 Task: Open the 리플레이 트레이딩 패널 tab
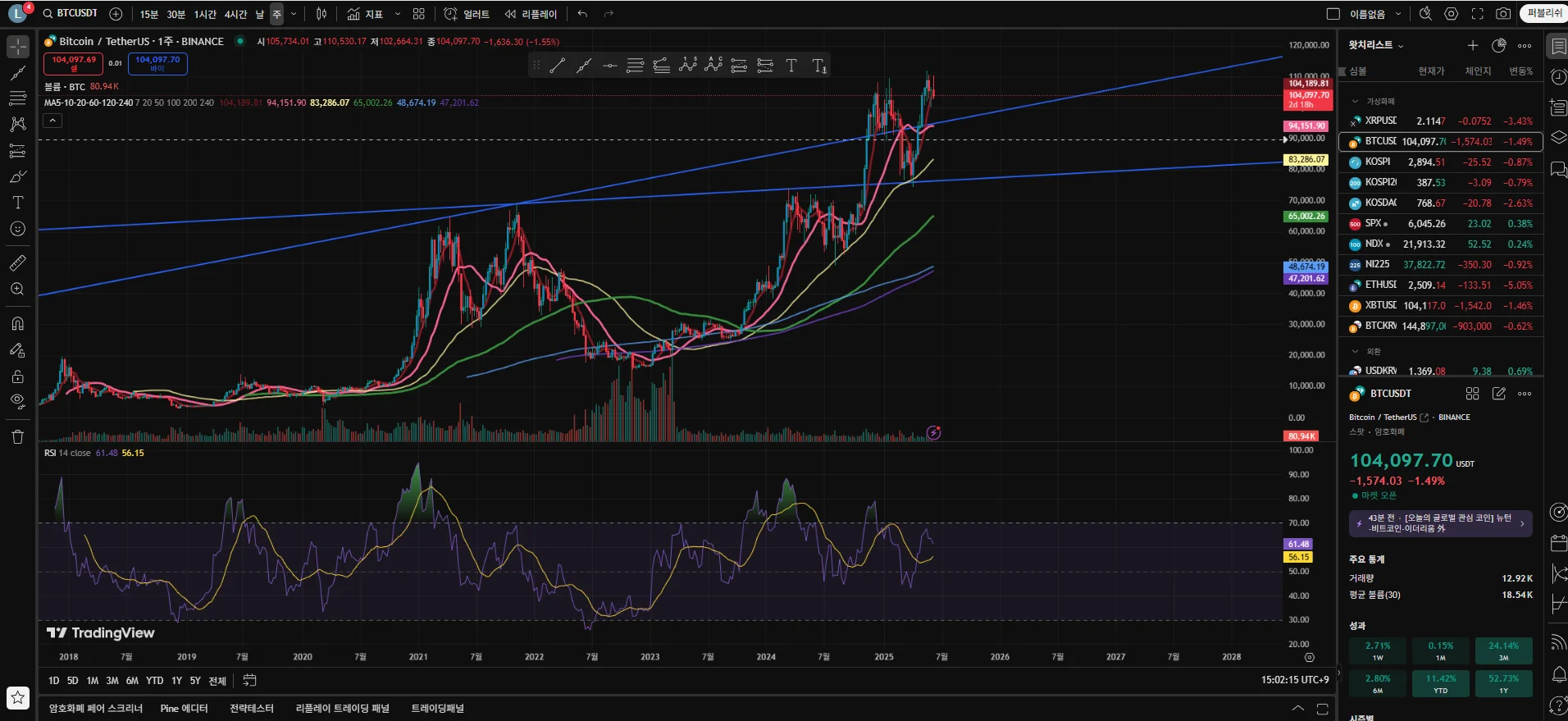click(x=343, y=708)
